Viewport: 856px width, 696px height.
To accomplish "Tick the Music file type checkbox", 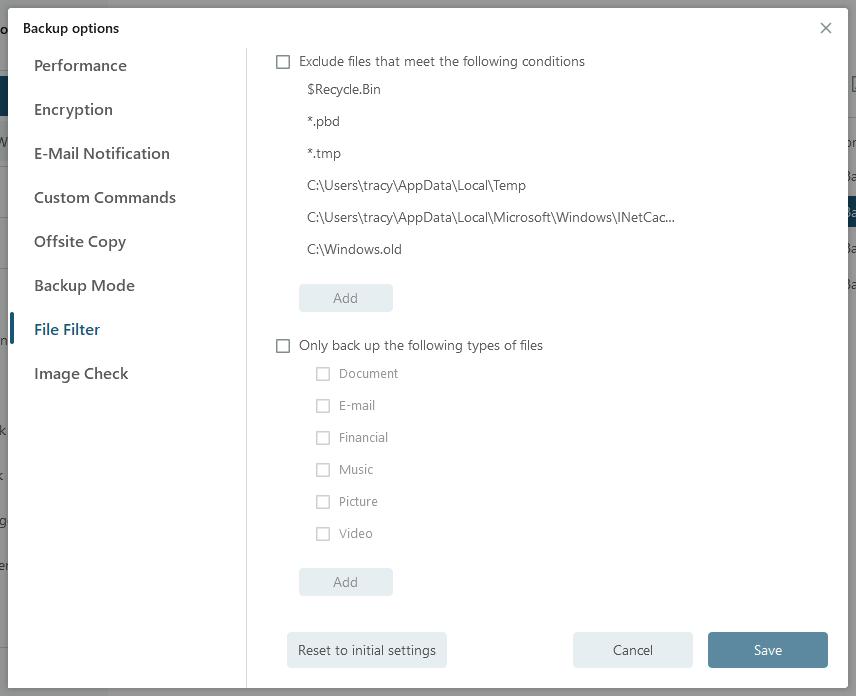I will tap(323, 470).
